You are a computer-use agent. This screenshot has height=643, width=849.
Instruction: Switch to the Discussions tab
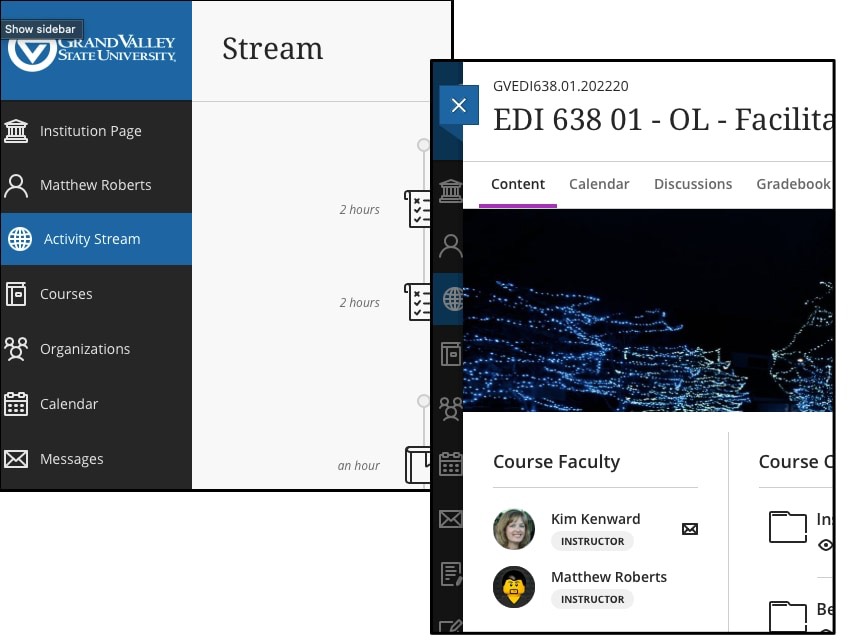(692, 184)
